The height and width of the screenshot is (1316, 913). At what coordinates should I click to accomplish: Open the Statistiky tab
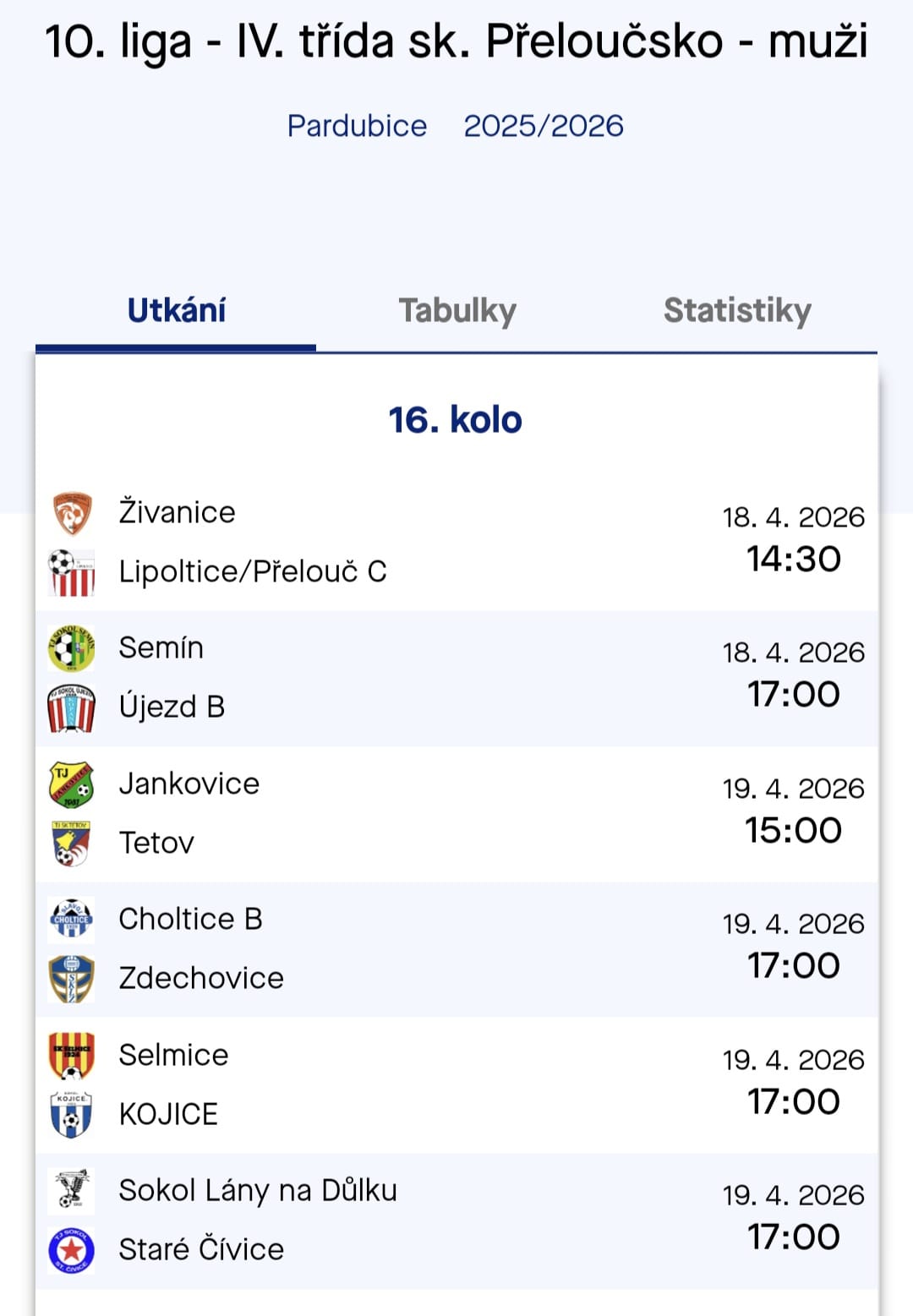click(737, 311)
